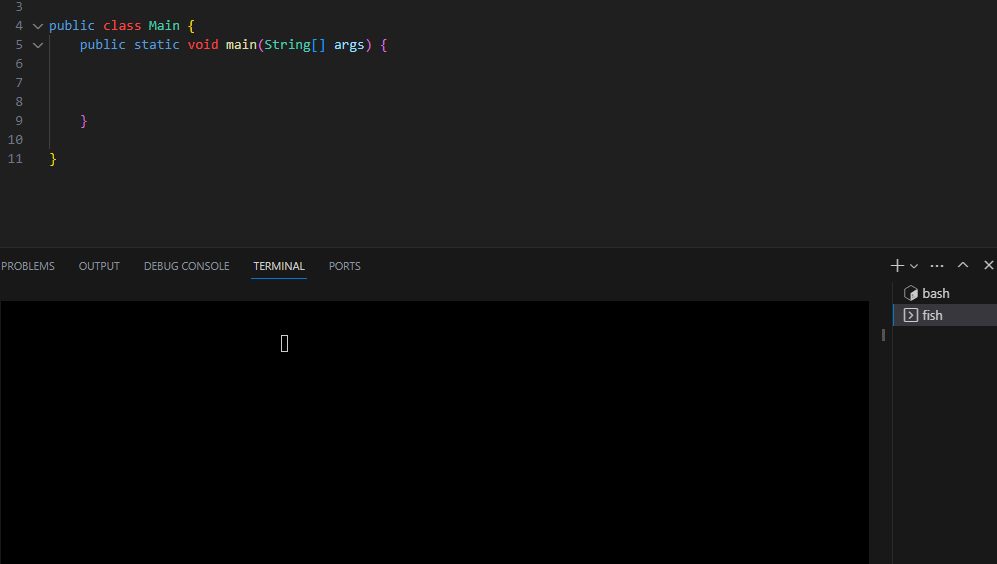
Task: Click line number 6 in the gutter
Action: (19, 64)
